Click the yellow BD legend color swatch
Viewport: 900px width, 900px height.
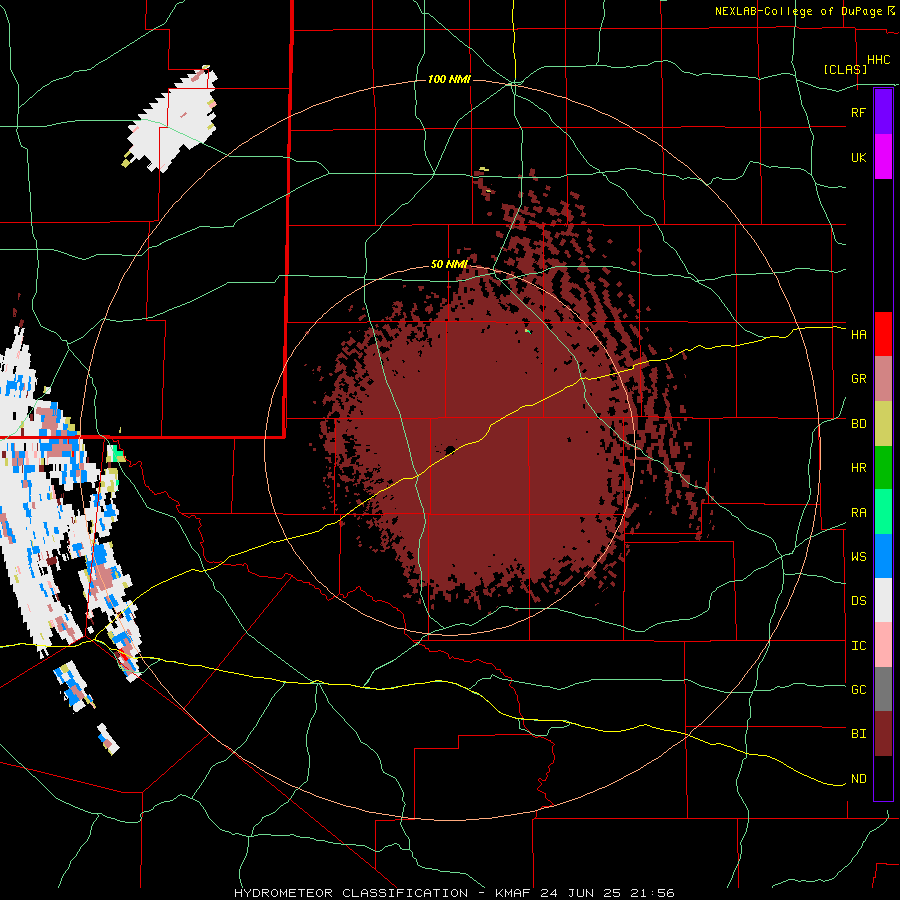(883, 424)
